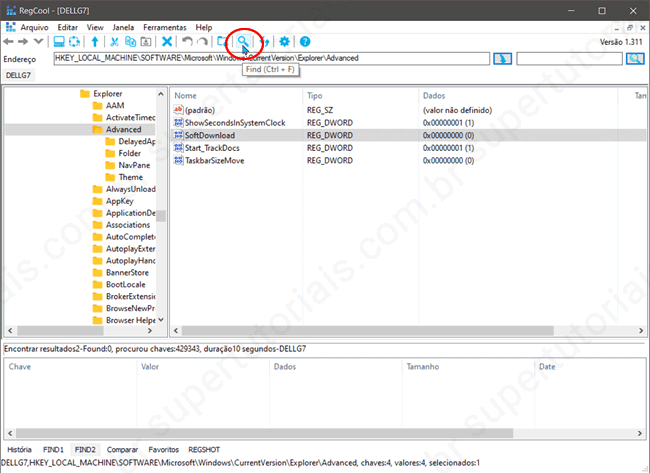Viewport: 650px width, 473px height.
Task: Switch to the REGSHOT tab
Action: (204, 450)
